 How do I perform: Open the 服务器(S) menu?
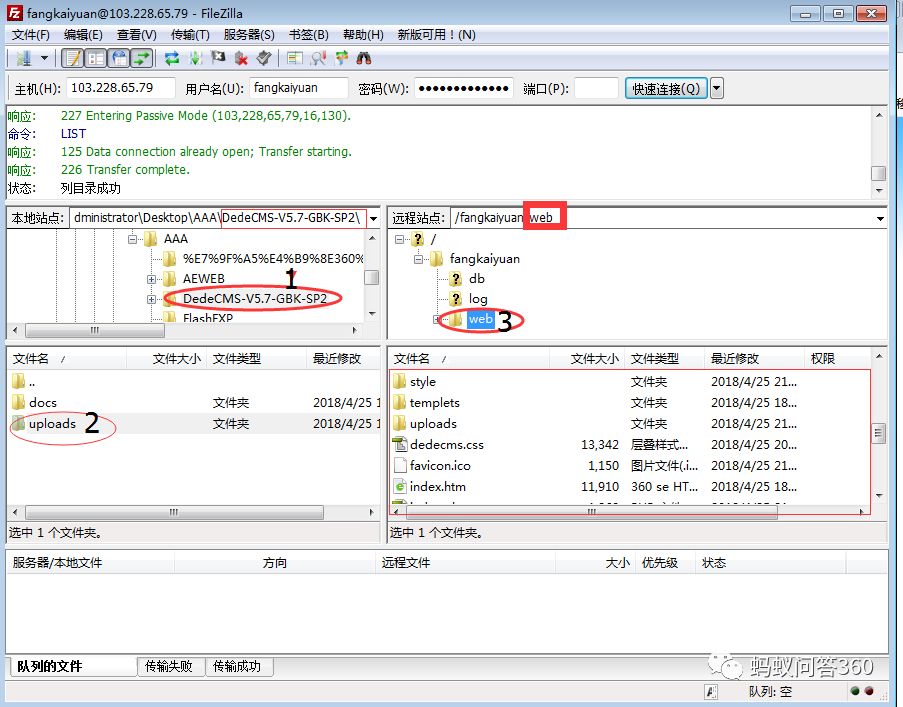pyautogui.click(x=249, y=35)
